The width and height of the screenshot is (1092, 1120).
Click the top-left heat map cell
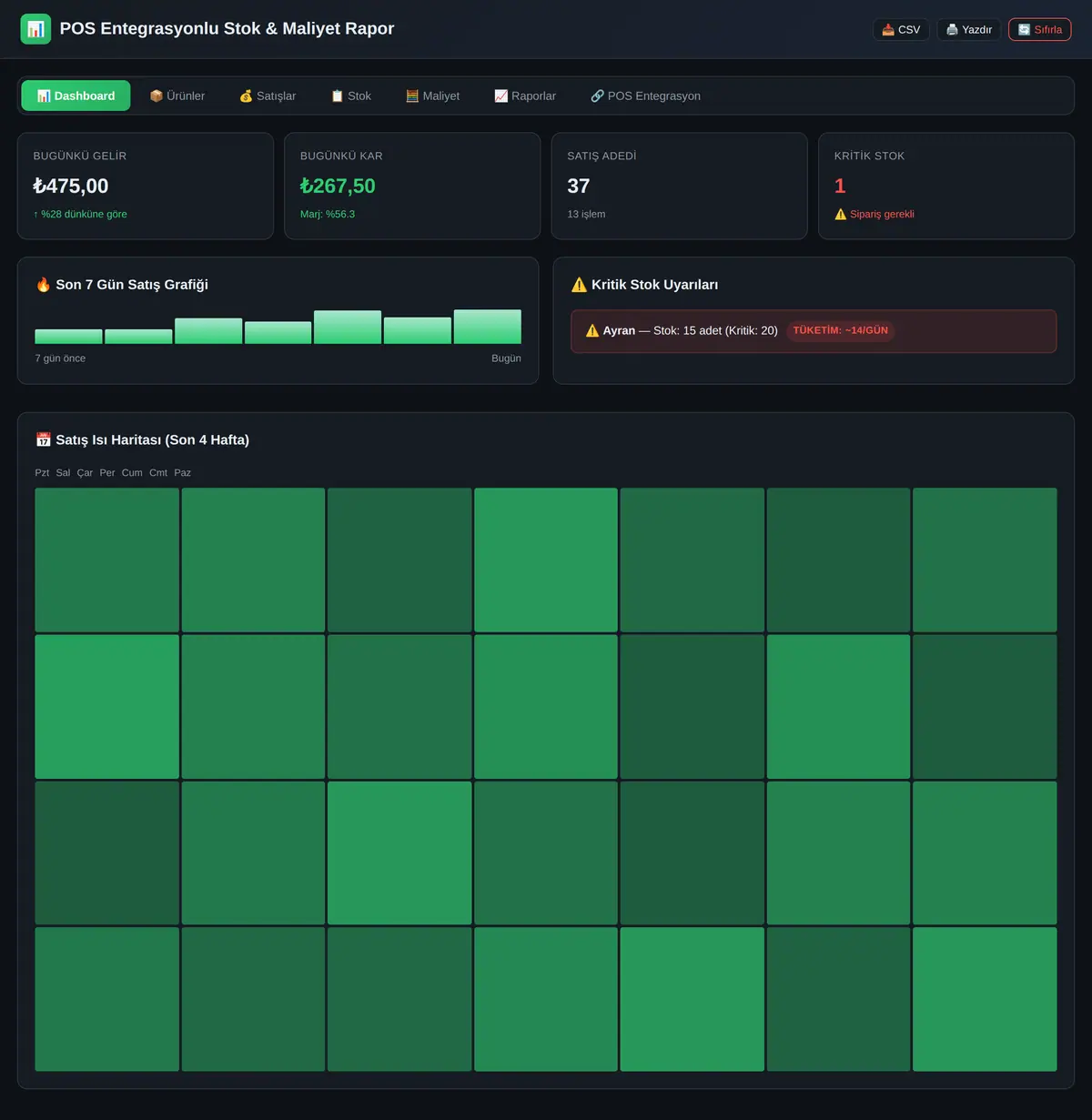click(107, 560)
